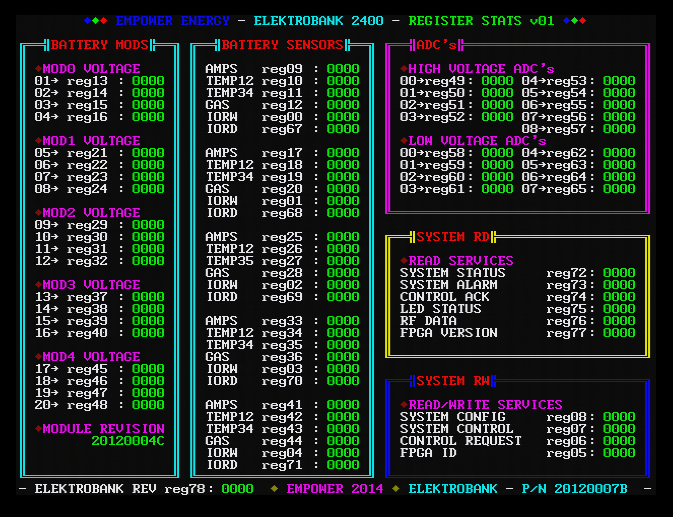
Task: Select the MOD0 VOLTAGE heading
Action: coord(91,69)
